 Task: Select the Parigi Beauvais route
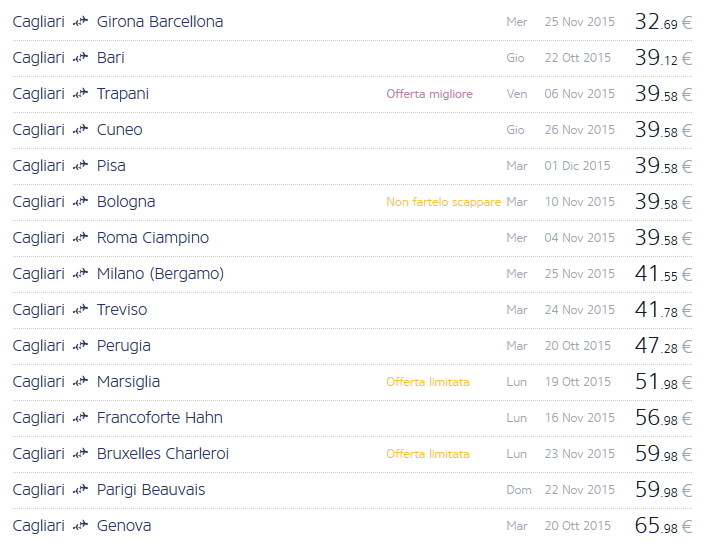click(151, 490)
